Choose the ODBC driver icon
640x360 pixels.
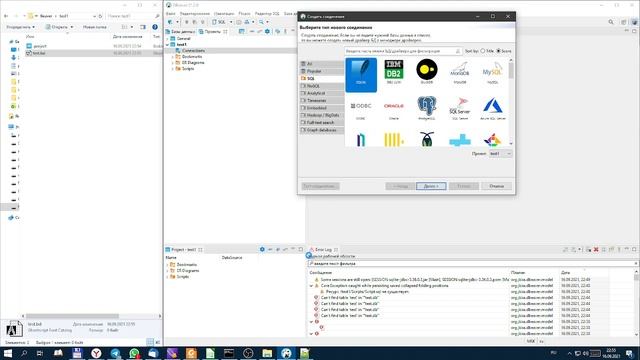pos(361,106)
